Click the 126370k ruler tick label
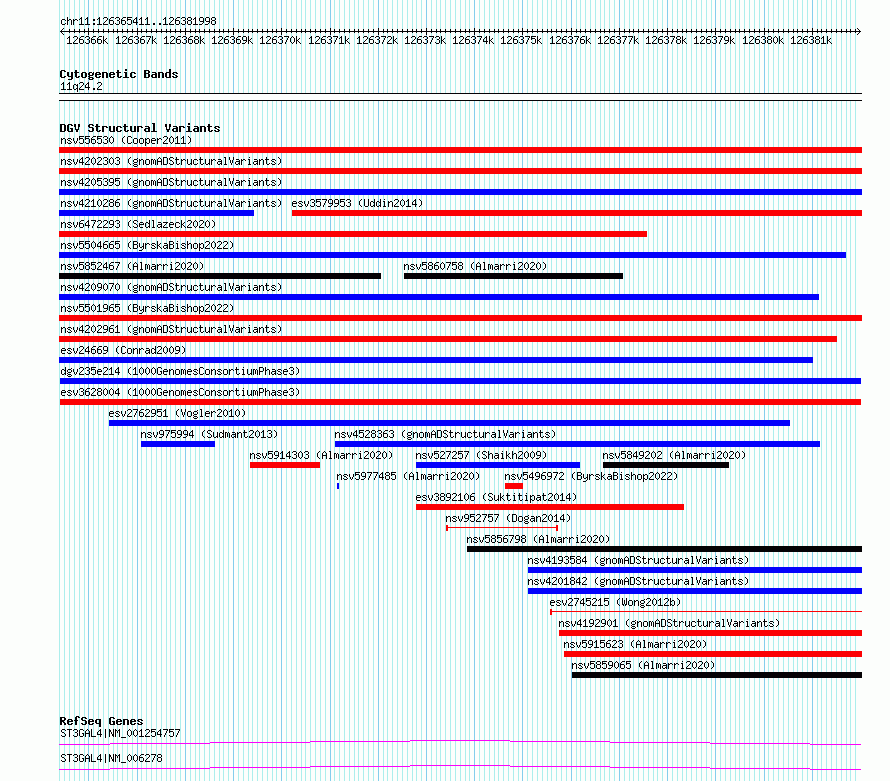This screenshot has width=890, height=781. [x=280, y=40]
